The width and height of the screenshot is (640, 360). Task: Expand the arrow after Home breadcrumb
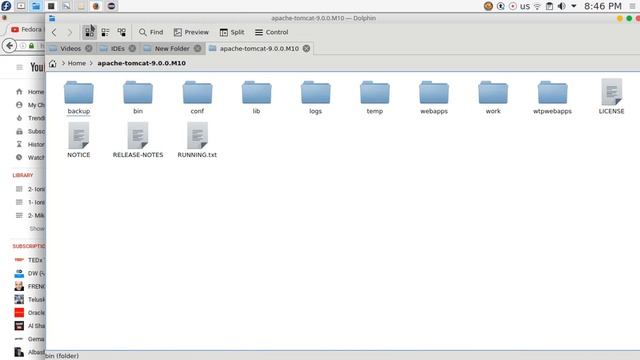[x=91, y=63]
